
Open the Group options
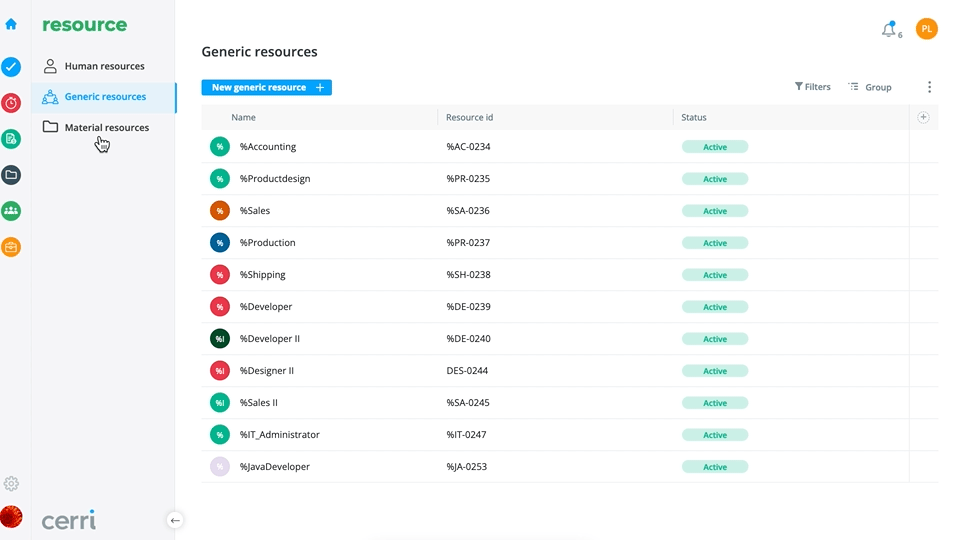(869, 87)
